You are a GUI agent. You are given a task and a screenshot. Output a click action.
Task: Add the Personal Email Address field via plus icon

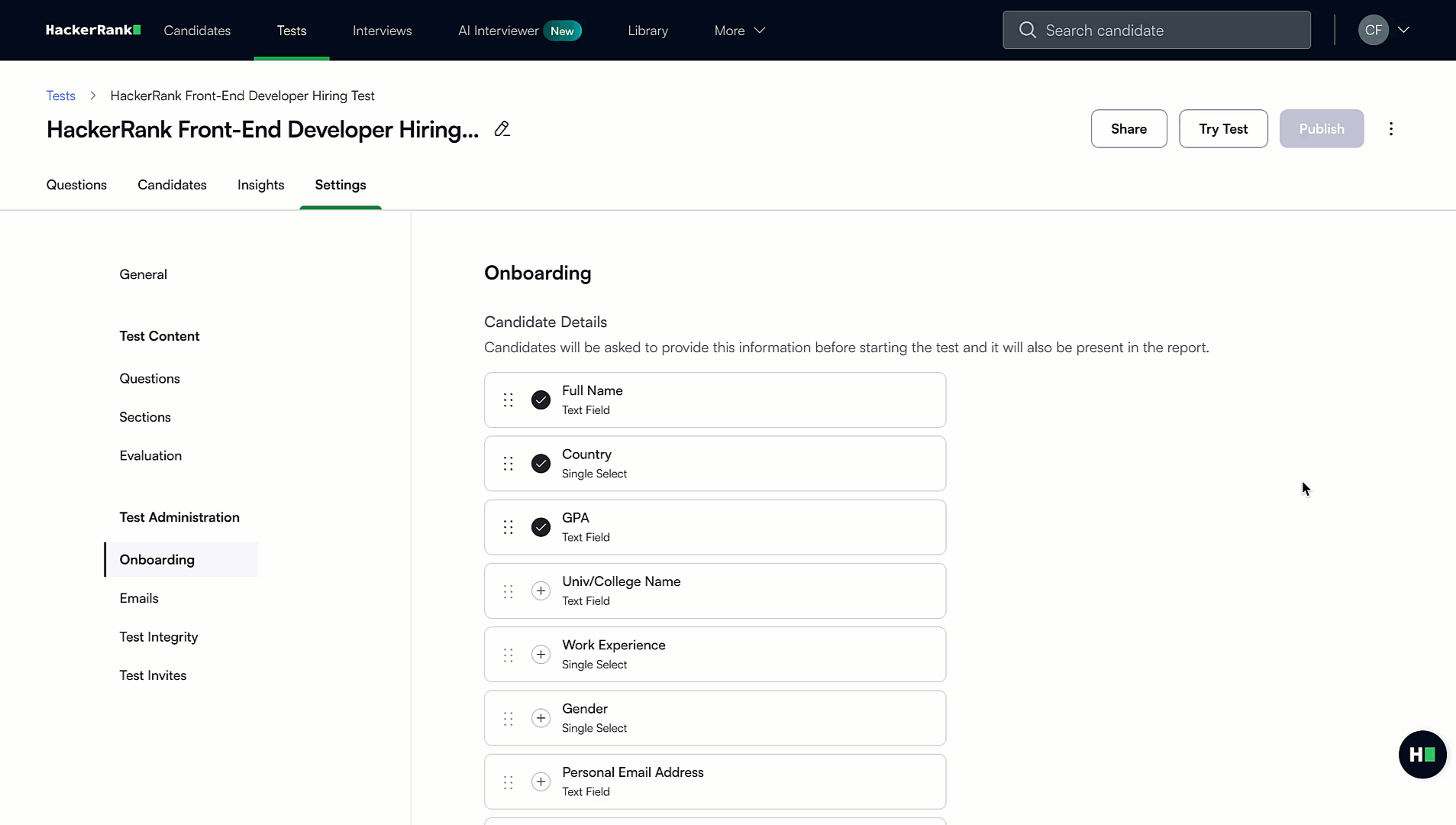tap(541, 781)
